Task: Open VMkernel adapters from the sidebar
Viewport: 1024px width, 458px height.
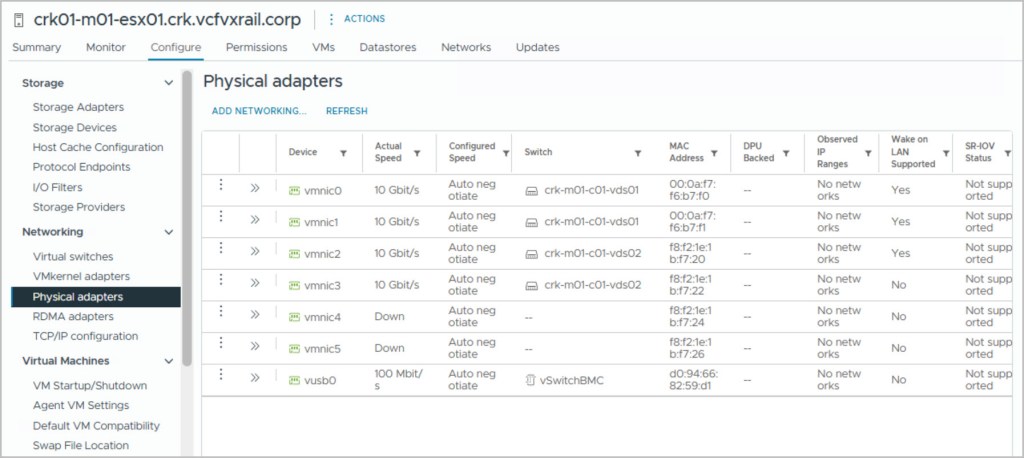Action: tap(81, 276)
